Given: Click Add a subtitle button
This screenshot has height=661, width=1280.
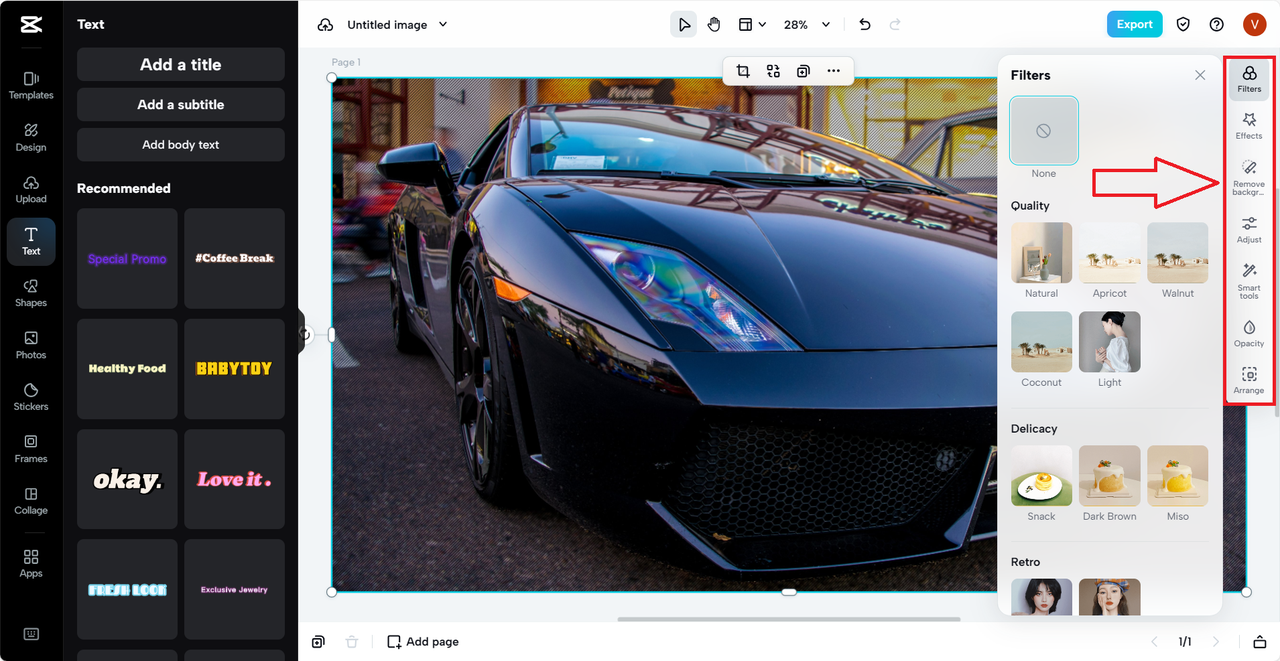Looking at the screenshot, I should tap(181, 104).
